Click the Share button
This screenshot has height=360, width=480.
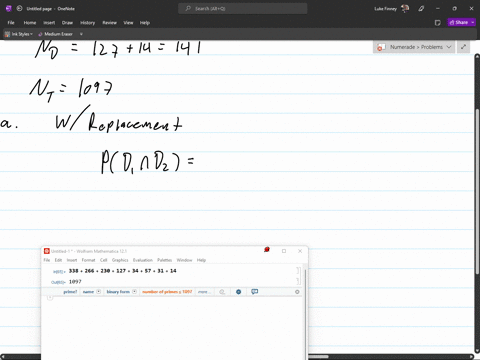459,22
